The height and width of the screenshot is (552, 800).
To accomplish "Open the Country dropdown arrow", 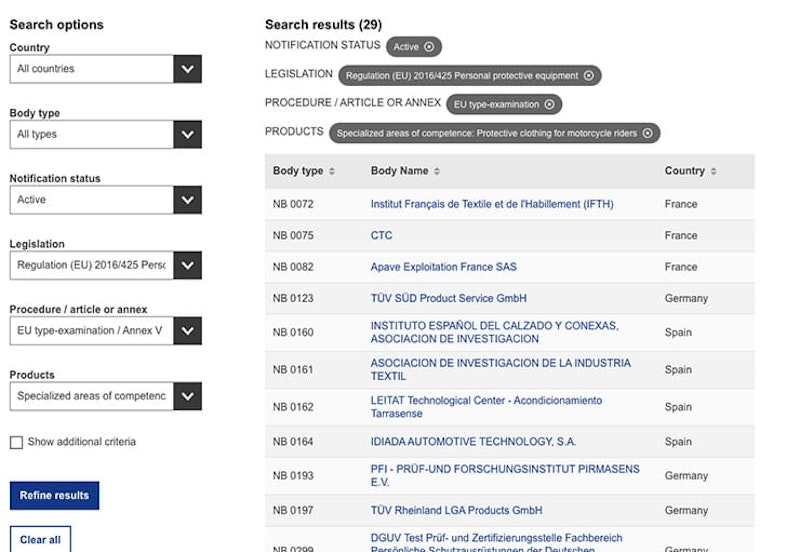I will coord(187,69).
